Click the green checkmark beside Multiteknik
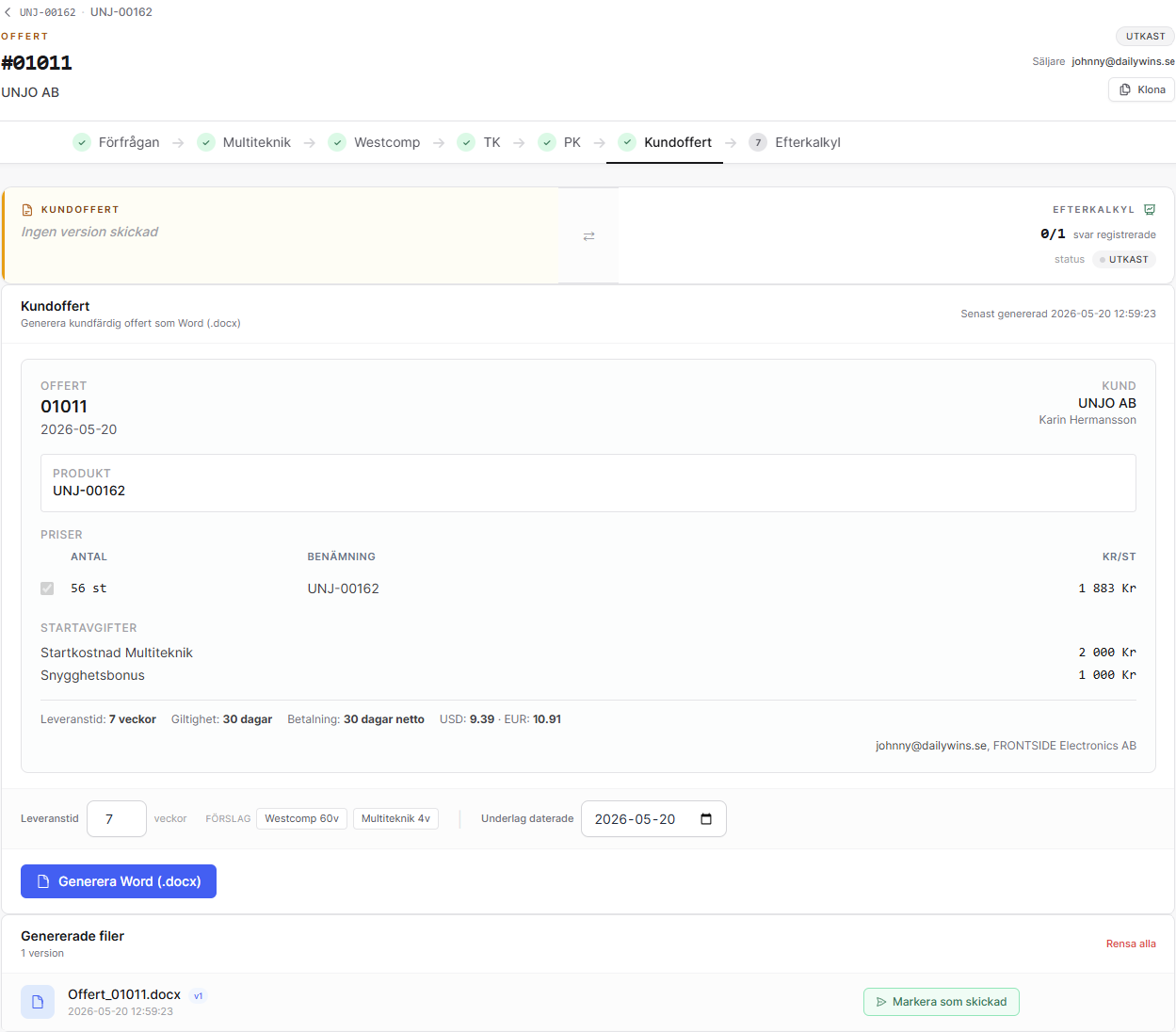Image resolution: width=1176 pixels, height=1032 pixels. (x=206, y=142)
